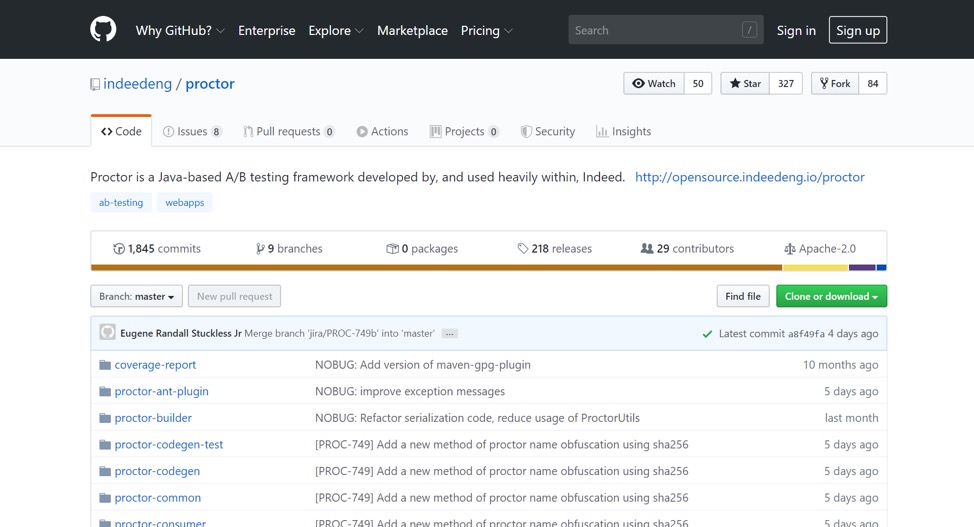Viewport: 974px width, 527px height.
Task: Click Eugene Randall Stuckless Jr's avatar
Action: 107,332
